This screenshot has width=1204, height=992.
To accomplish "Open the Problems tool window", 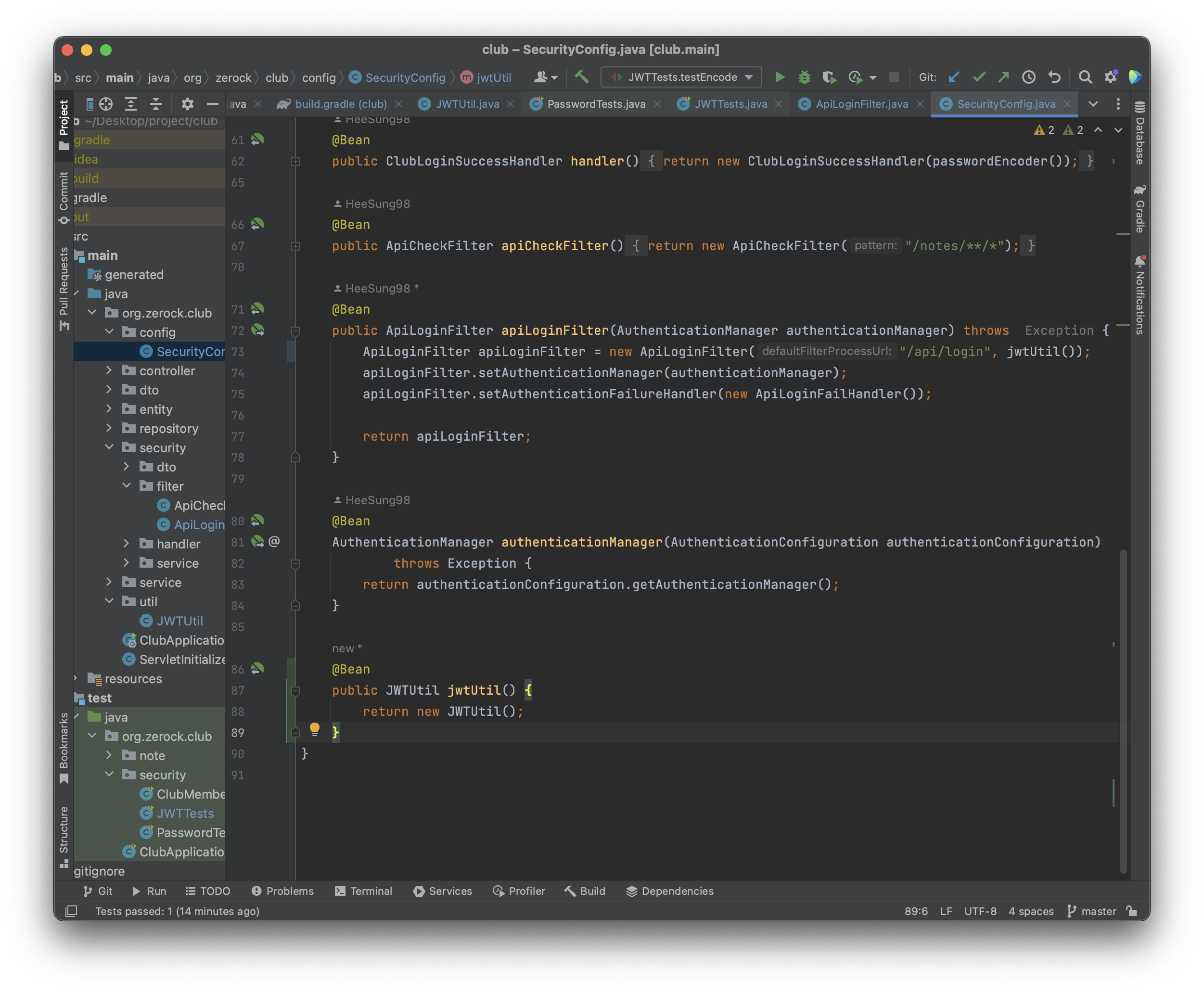I will pos(283,891).
